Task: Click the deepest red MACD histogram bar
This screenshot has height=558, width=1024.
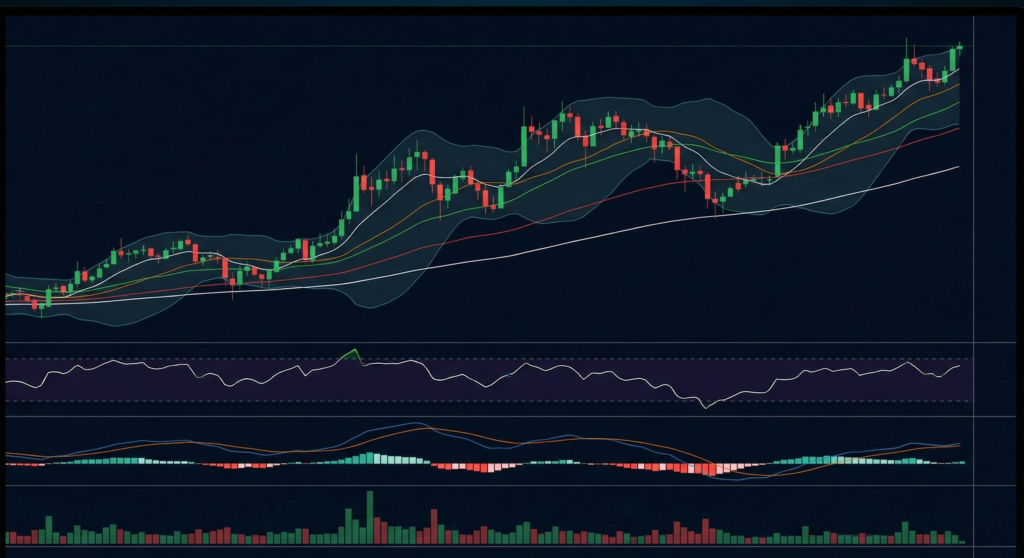Action: (x=714, y=468)
